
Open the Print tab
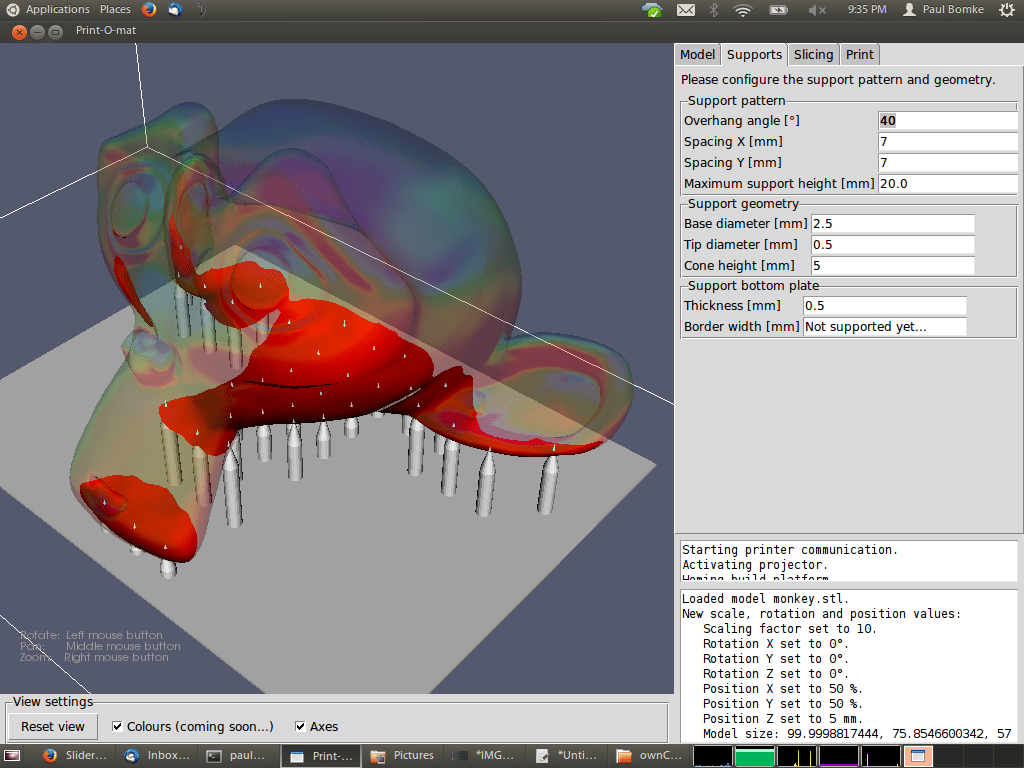tap(859, 55)
